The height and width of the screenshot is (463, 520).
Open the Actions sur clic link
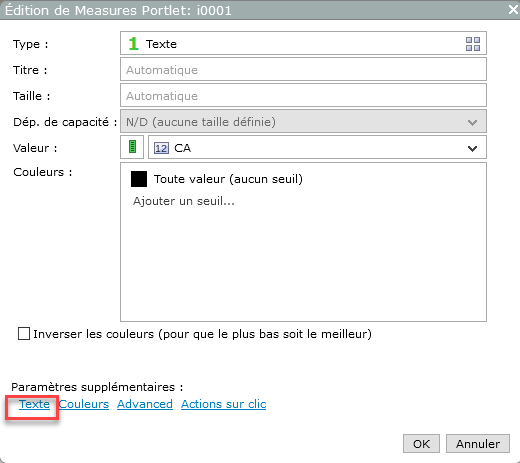pyautogui.click(x=224, y=404)
